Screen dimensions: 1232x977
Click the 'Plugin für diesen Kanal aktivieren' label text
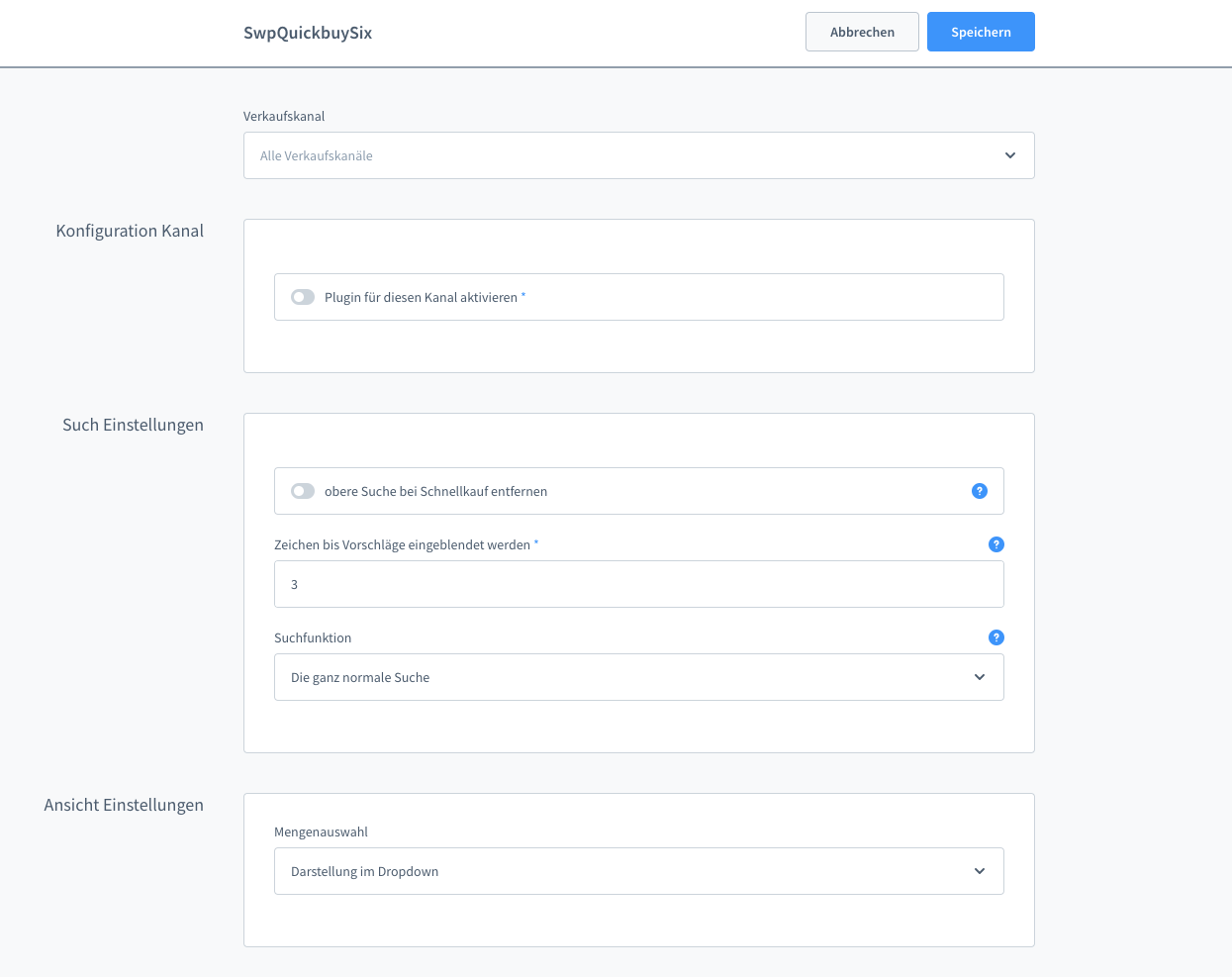click(421, 297)
